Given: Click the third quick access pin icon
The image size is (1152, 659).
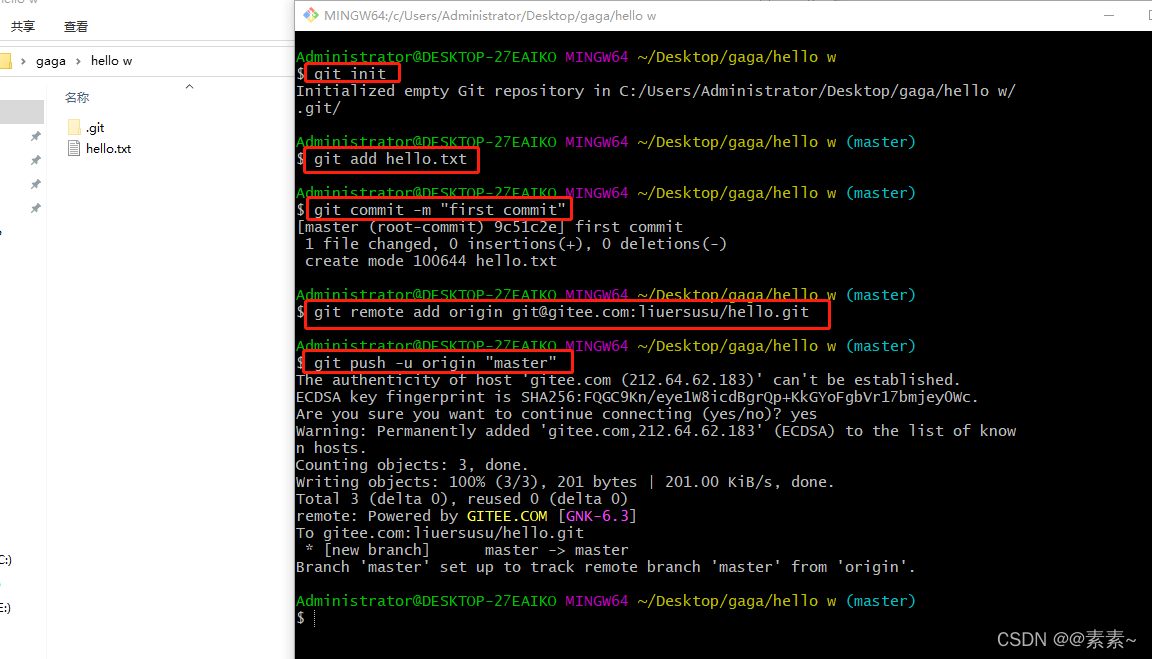Looking at the screenshot, I should coord(35,184).
